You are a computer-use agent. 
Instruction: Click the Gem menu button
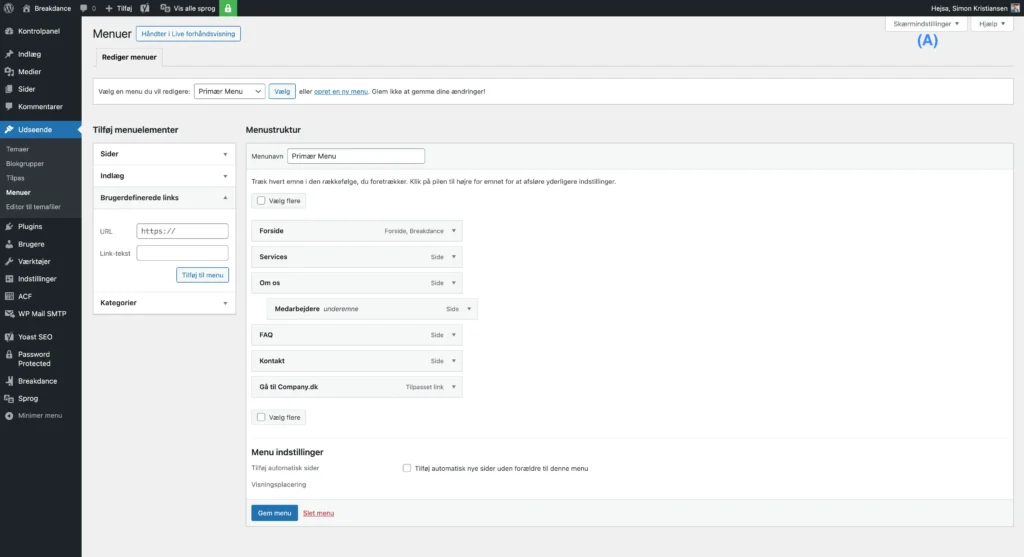(274, 513)
